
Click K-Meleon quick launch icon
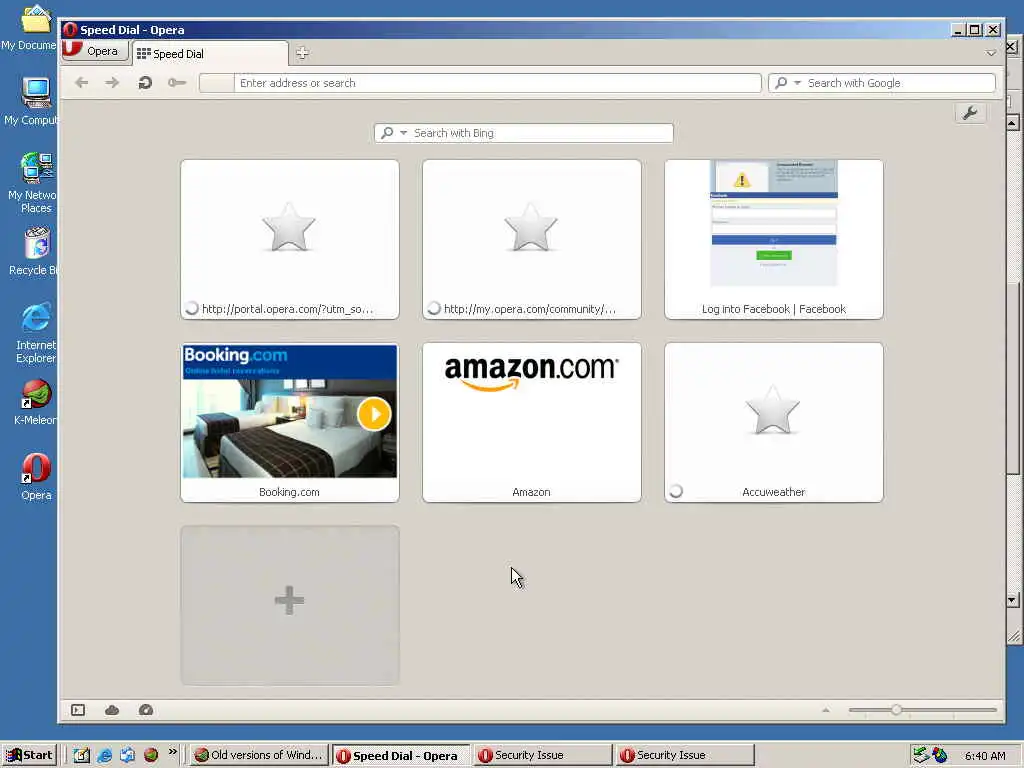[x=151, y=755]
